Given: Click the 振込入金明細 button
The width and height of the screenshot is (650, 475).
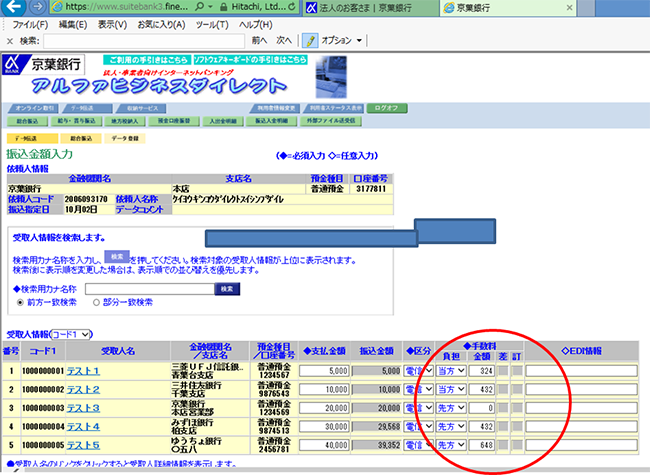Looking at the screenshot, I should pos(272,121).
